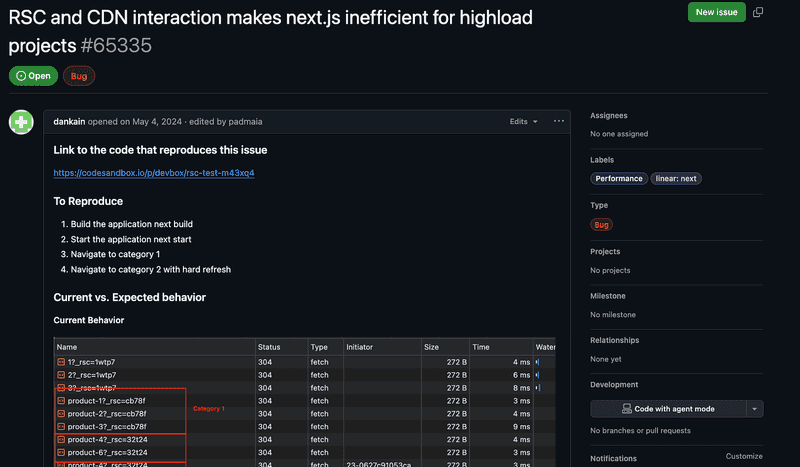Click the Projects sidebar heading

(605, 252)
